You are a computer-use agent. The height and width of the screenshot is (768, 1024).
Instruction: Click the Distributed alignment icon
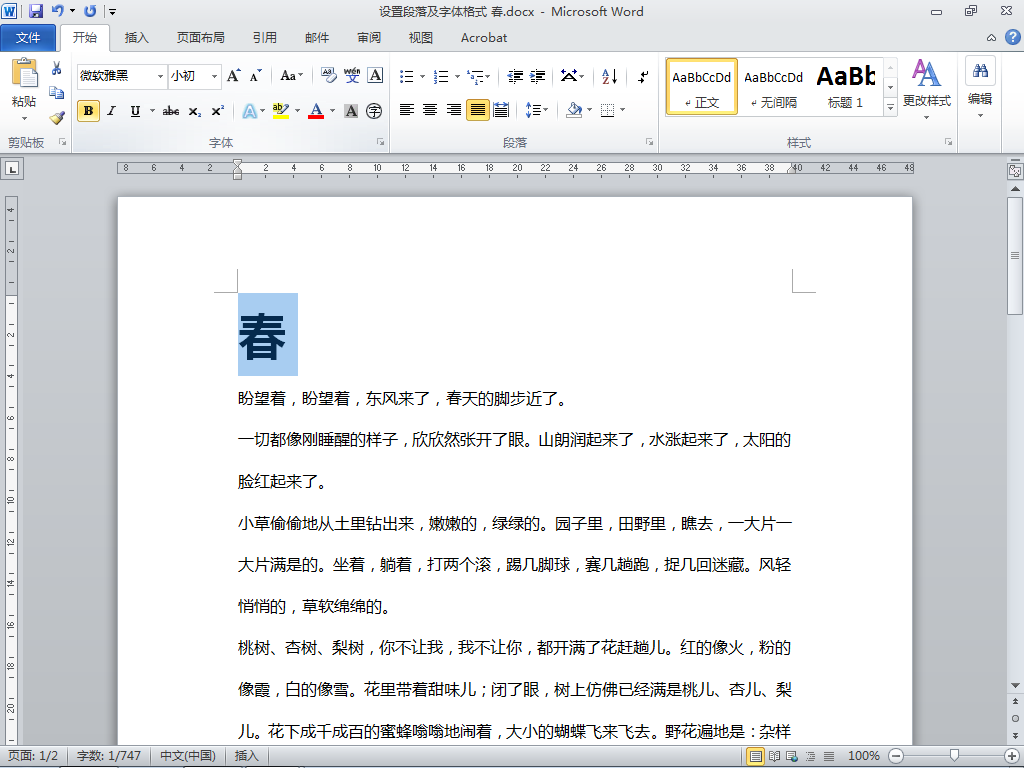click(501, 110)
